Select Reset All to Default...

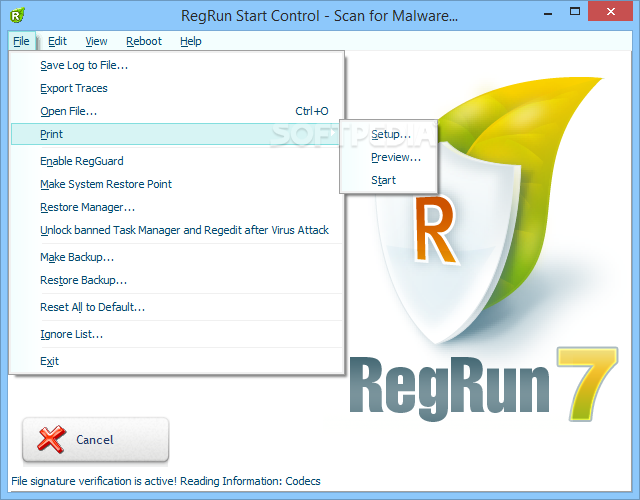click(x=176, y=307)
